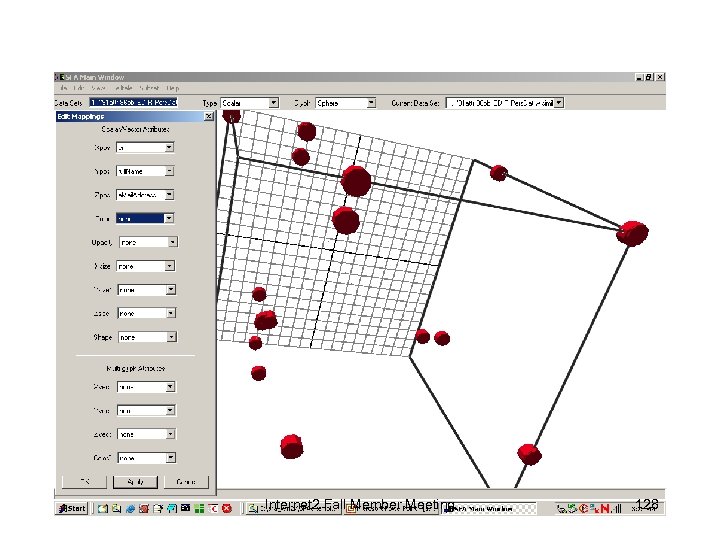Open the Zpos attribute dropdown

point(145,195)
